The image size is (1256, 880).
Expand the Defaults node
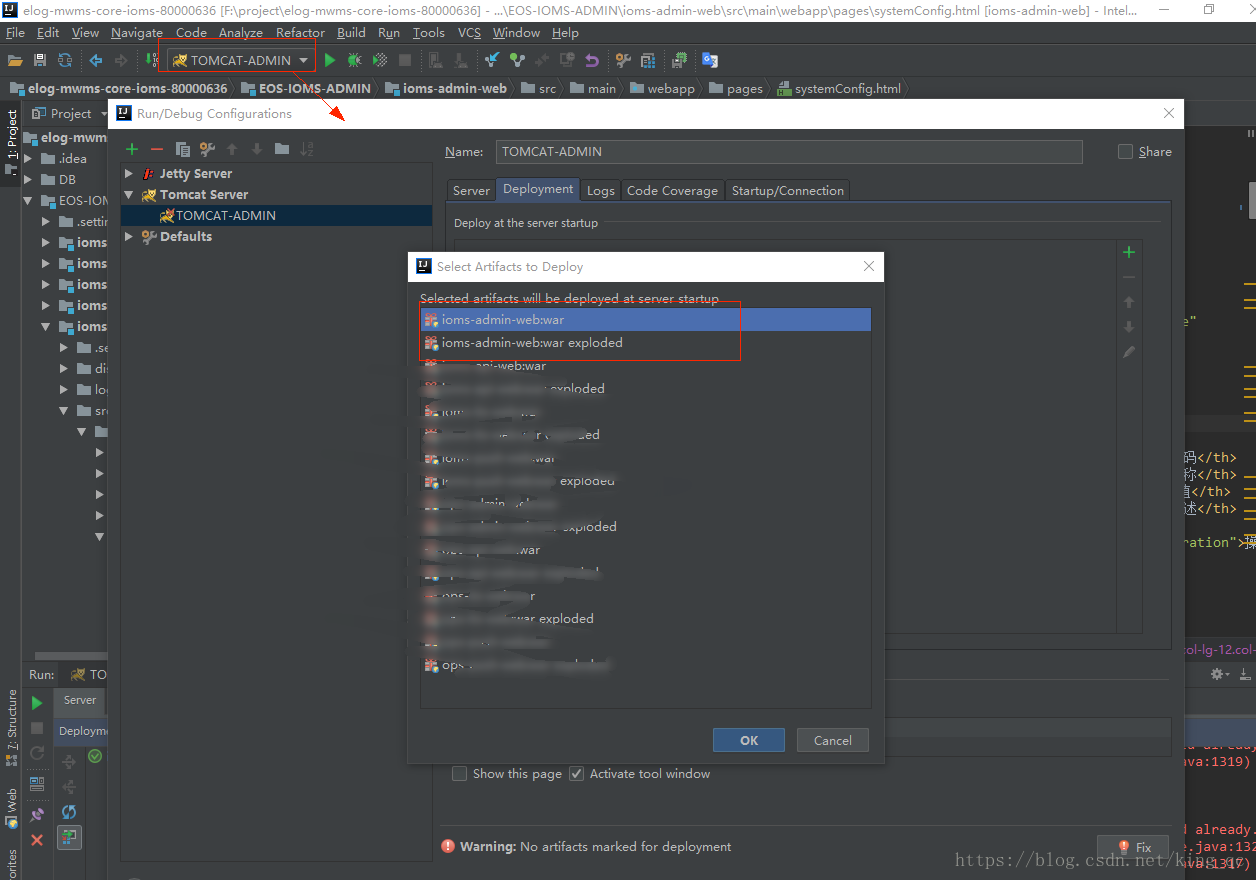(129, 237)
